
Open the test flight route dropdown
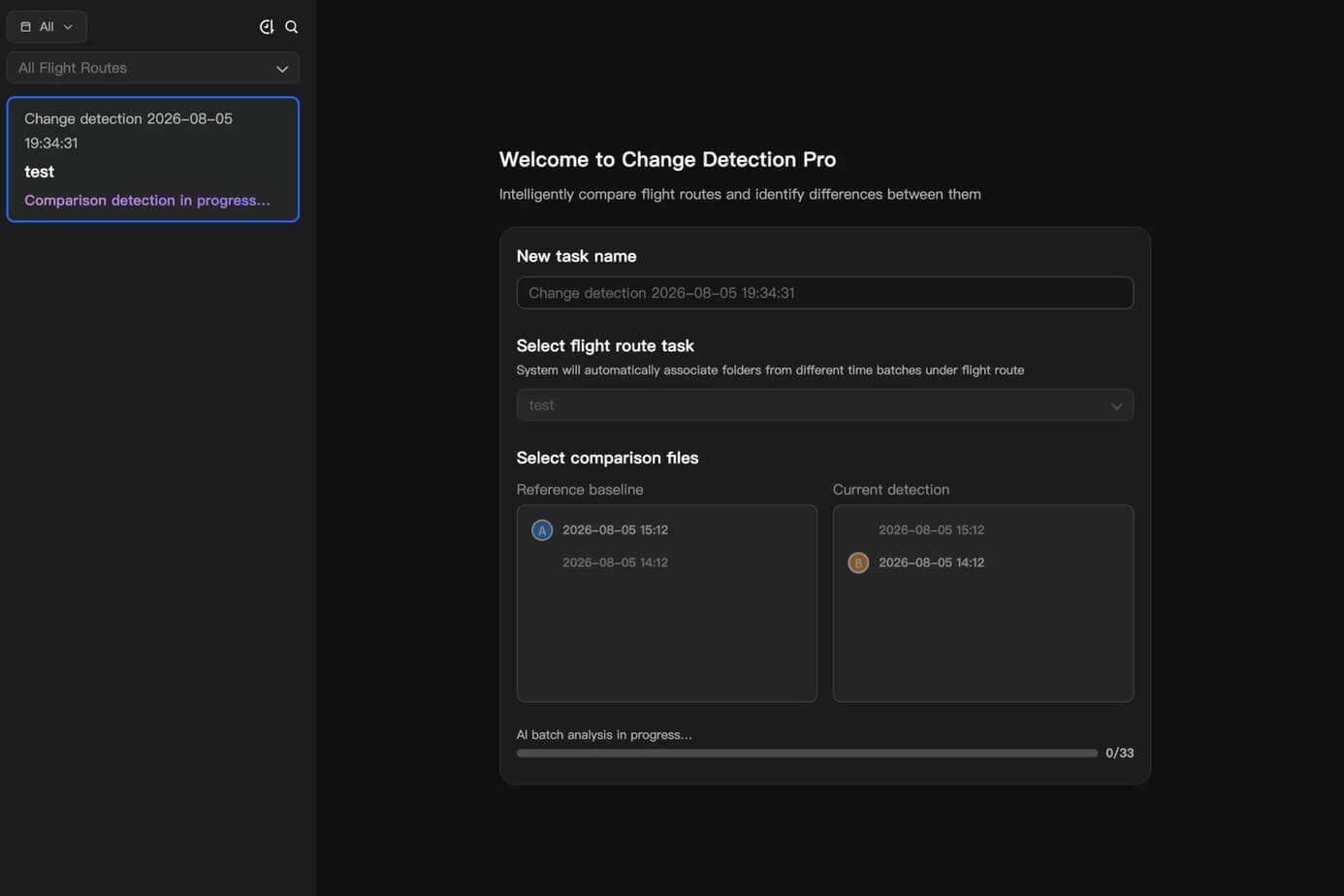pyautogui.click(x=825, y=405)
